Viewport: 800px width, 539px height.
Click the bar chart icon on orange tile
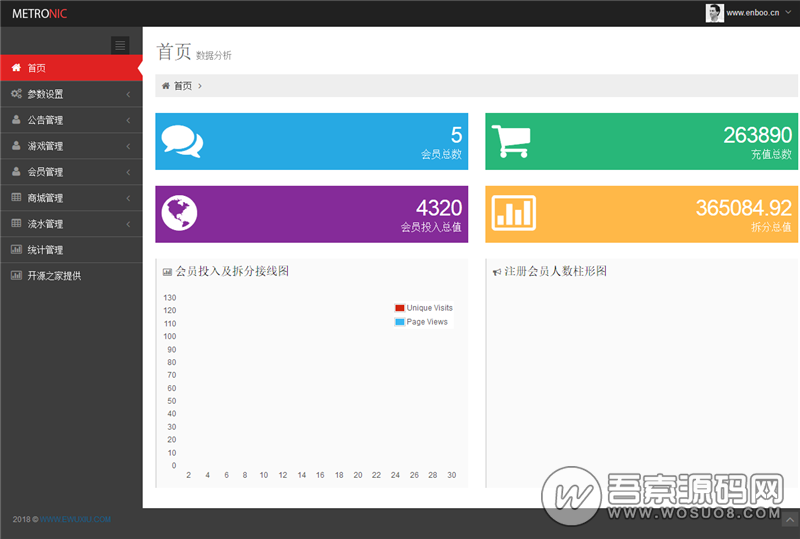point(514,212)
